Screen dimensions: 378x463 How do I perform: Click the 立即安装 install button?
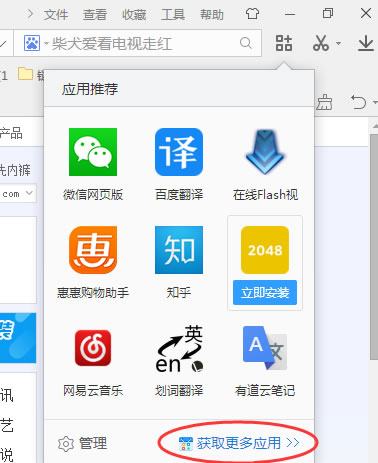pos(265,293)
